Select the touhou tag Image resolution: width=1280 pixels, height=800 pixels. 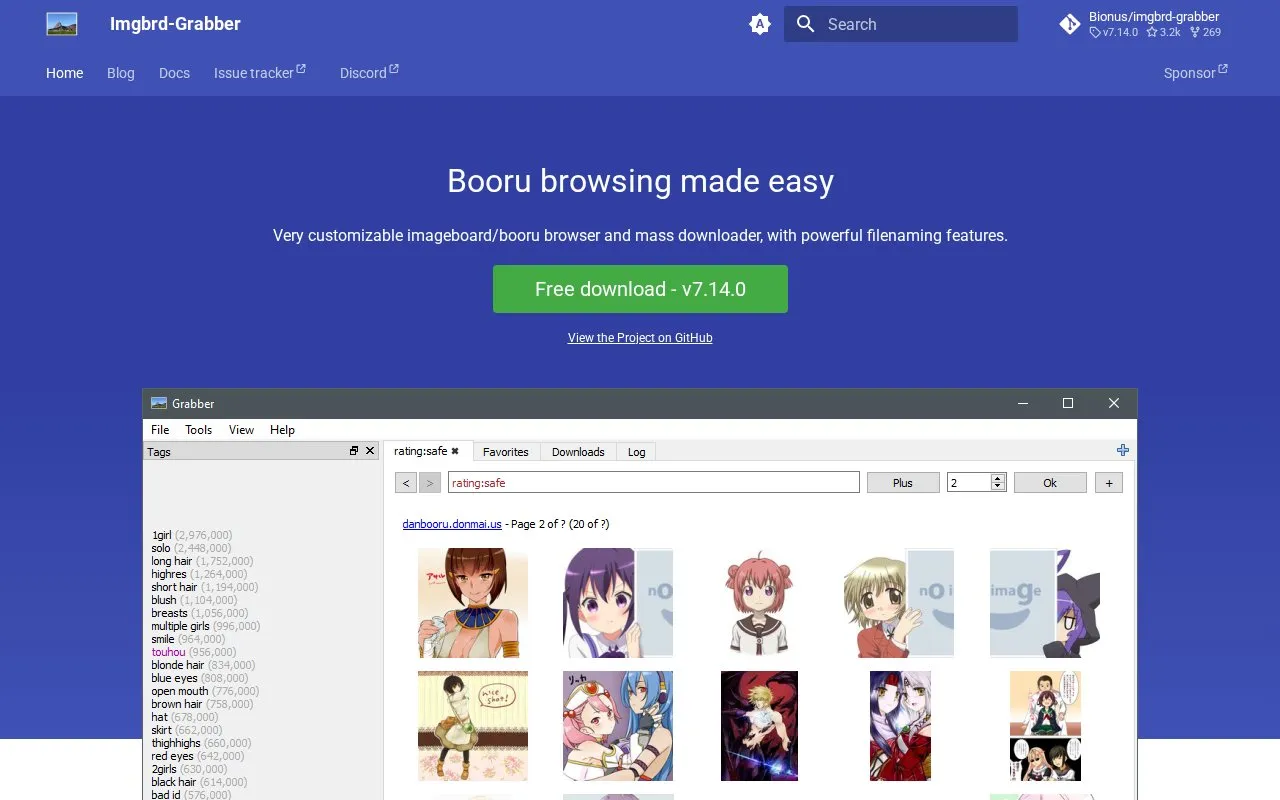tap(168, 652)
